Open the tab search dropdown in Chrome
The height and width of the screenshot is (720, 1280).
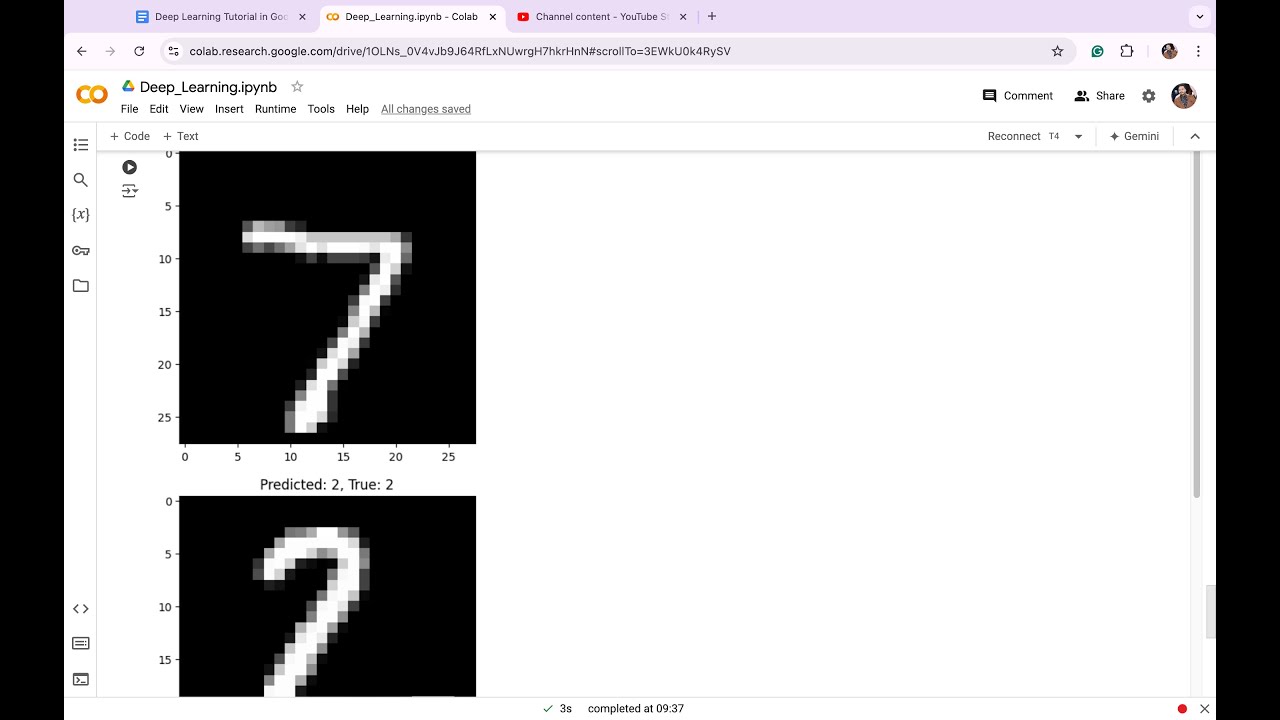[1199, 17]
